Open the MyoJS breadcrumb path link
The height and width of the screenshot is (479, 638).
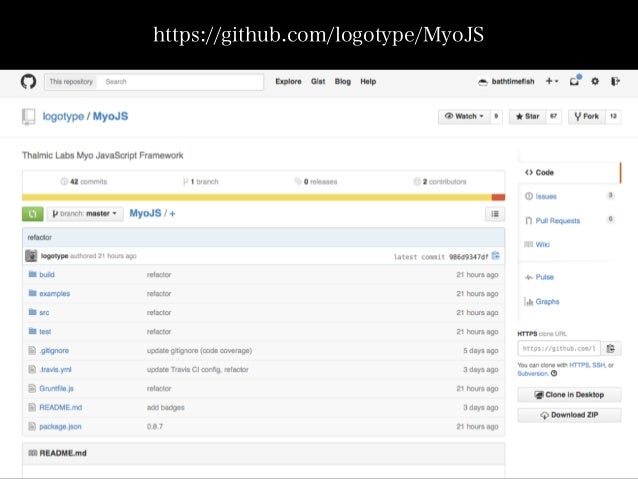145,213
